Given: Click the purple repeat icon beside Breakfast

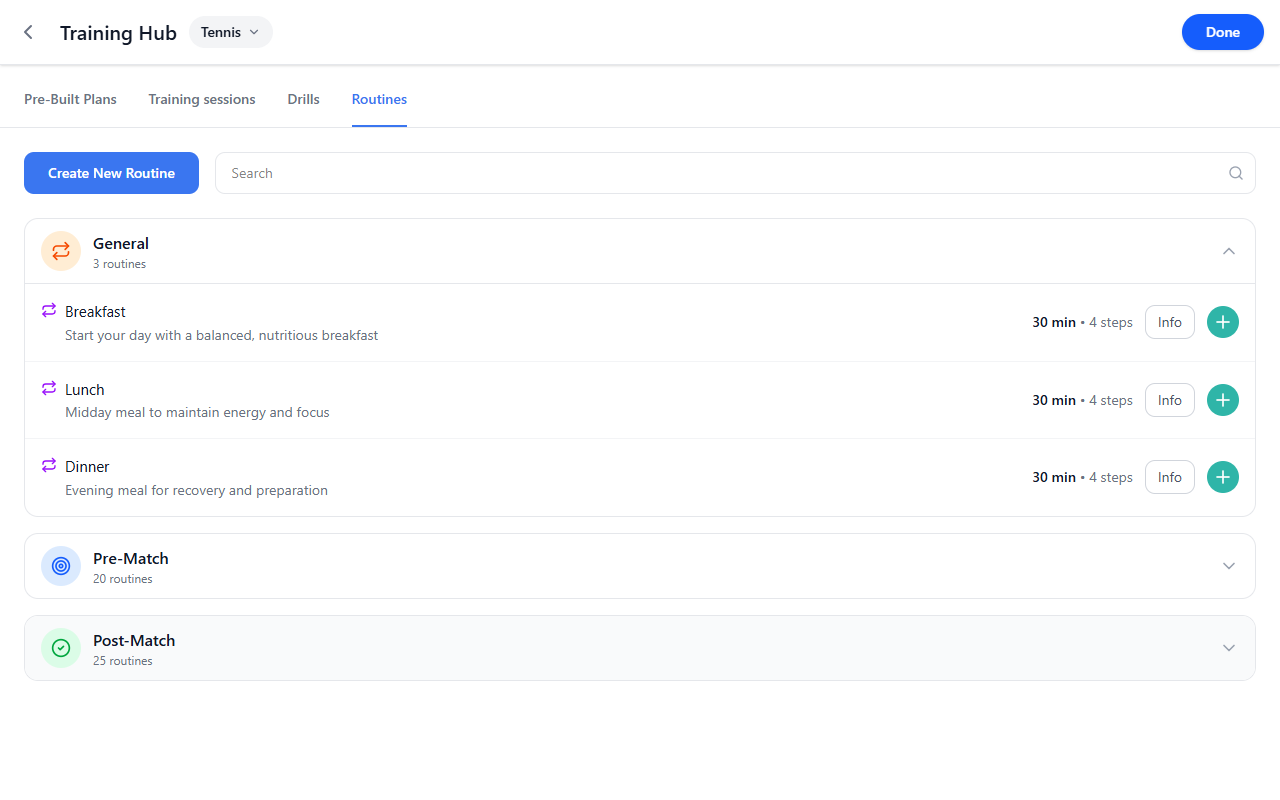Looking at the screenshot, I should (49, 311).
